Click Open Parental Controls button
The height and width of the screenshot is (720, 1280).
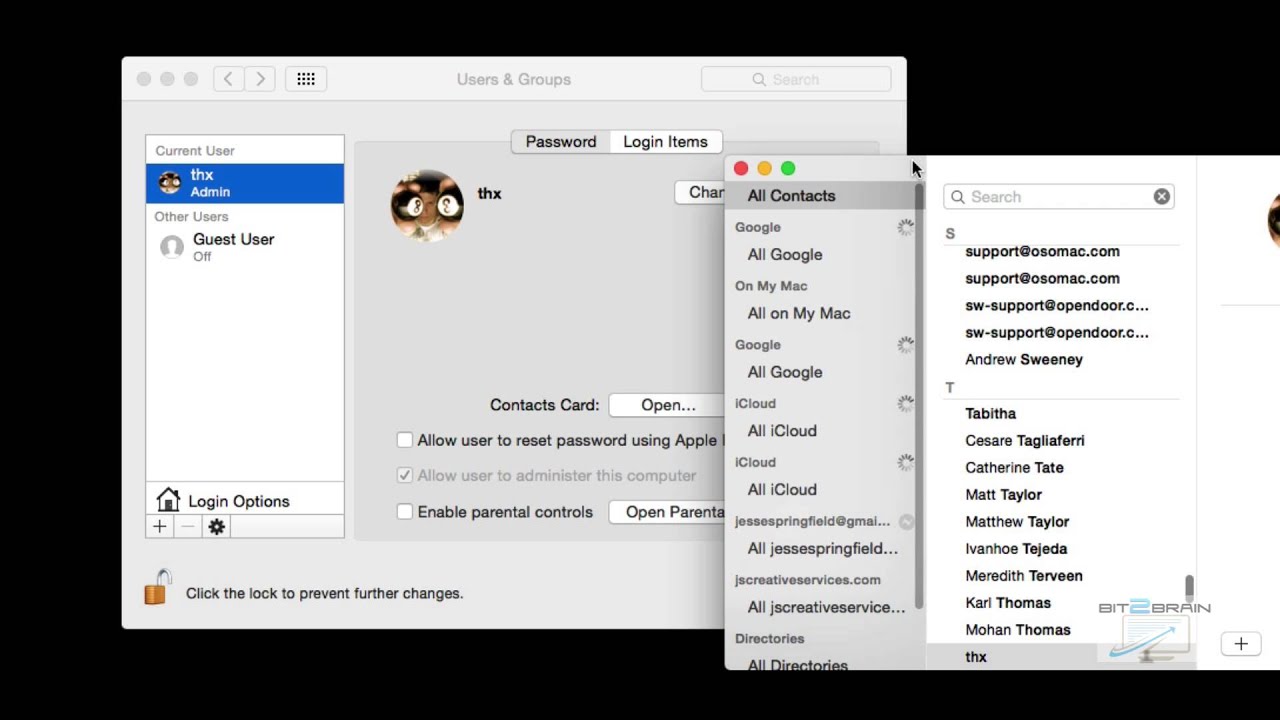click(667, 512)
